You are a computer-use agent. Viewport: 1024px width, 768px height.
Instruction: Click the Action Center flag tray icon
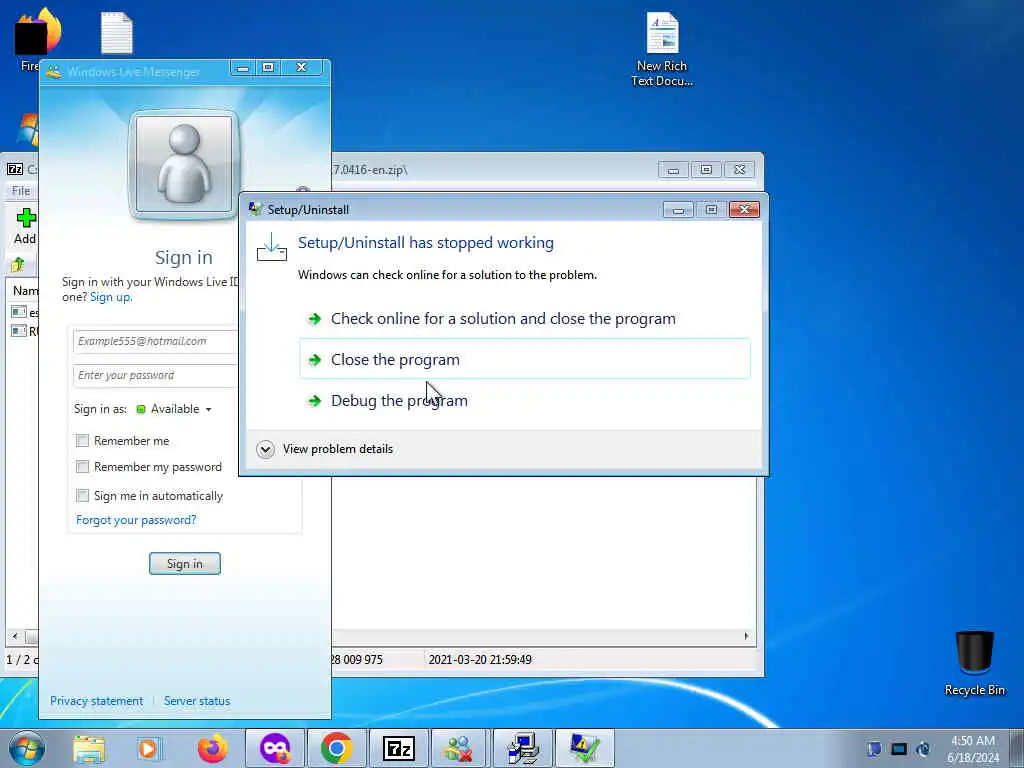tap(874, 748)
